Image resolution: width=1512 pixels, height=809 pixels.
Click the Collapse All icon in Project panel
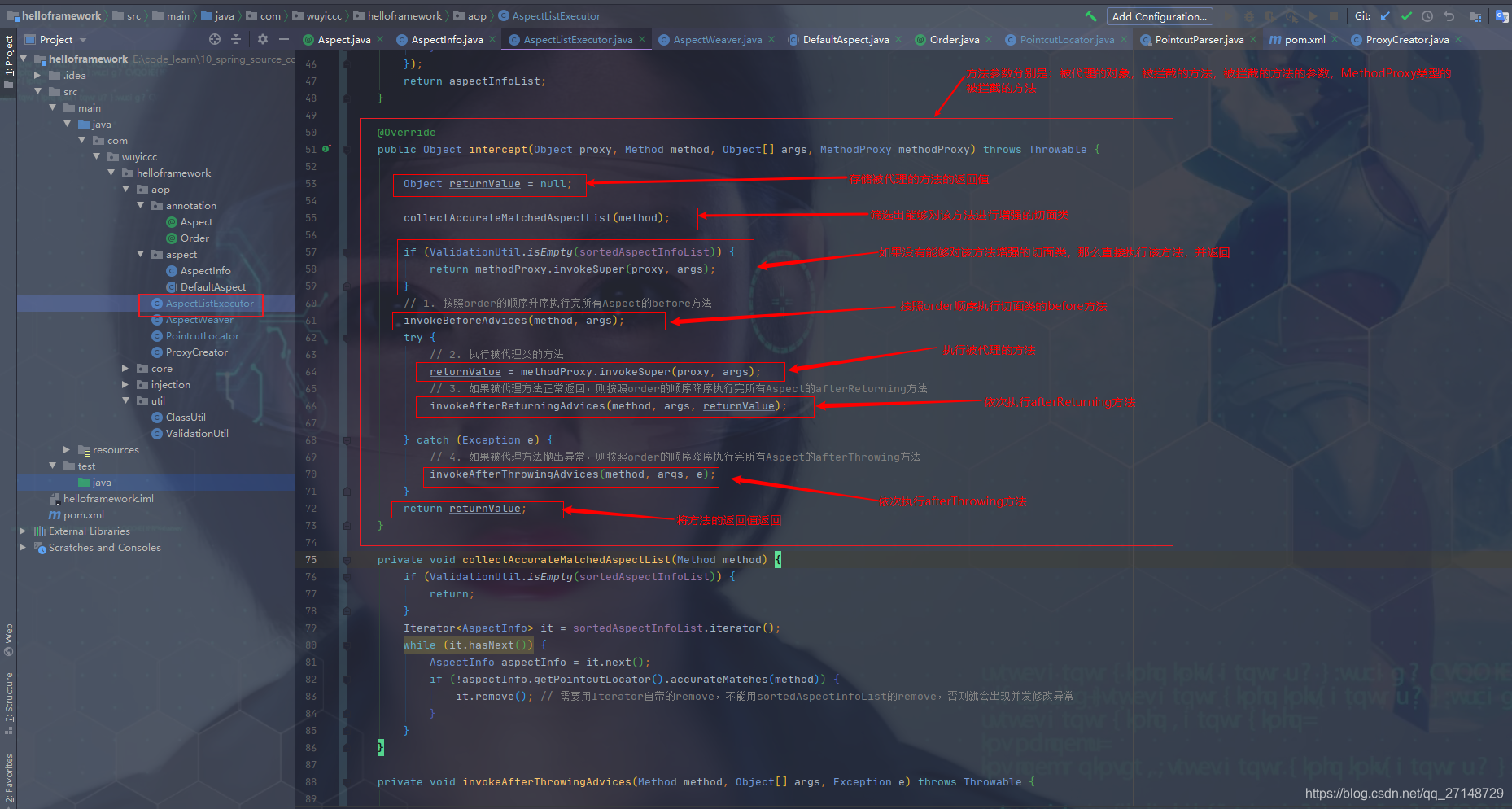coord(236,39)
